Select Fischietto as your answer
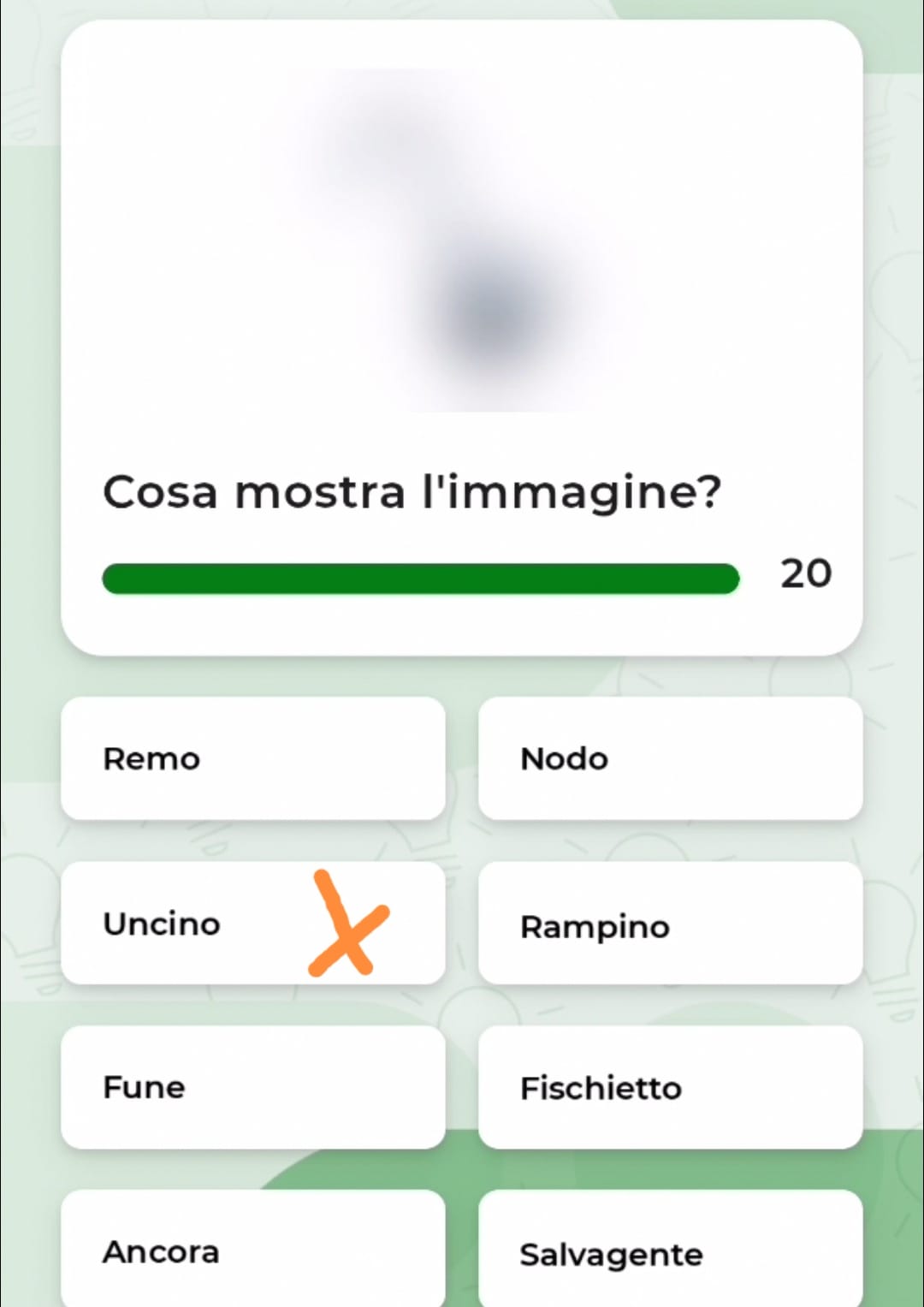924x1307 pixels. point(670,1087)
